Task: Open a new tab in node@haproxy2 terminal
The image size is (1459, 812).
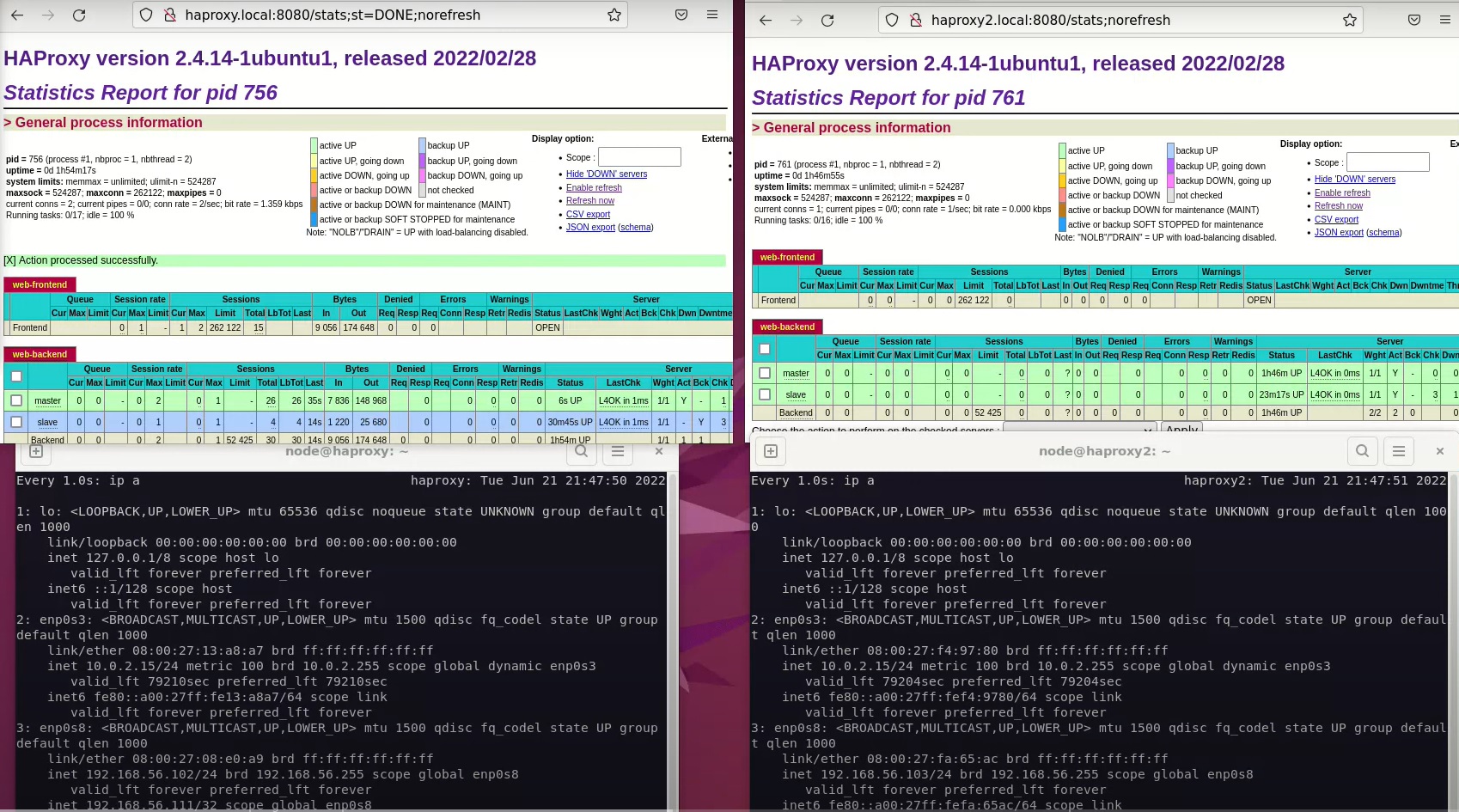Action: pyautogui.click(x=771, y=451)
